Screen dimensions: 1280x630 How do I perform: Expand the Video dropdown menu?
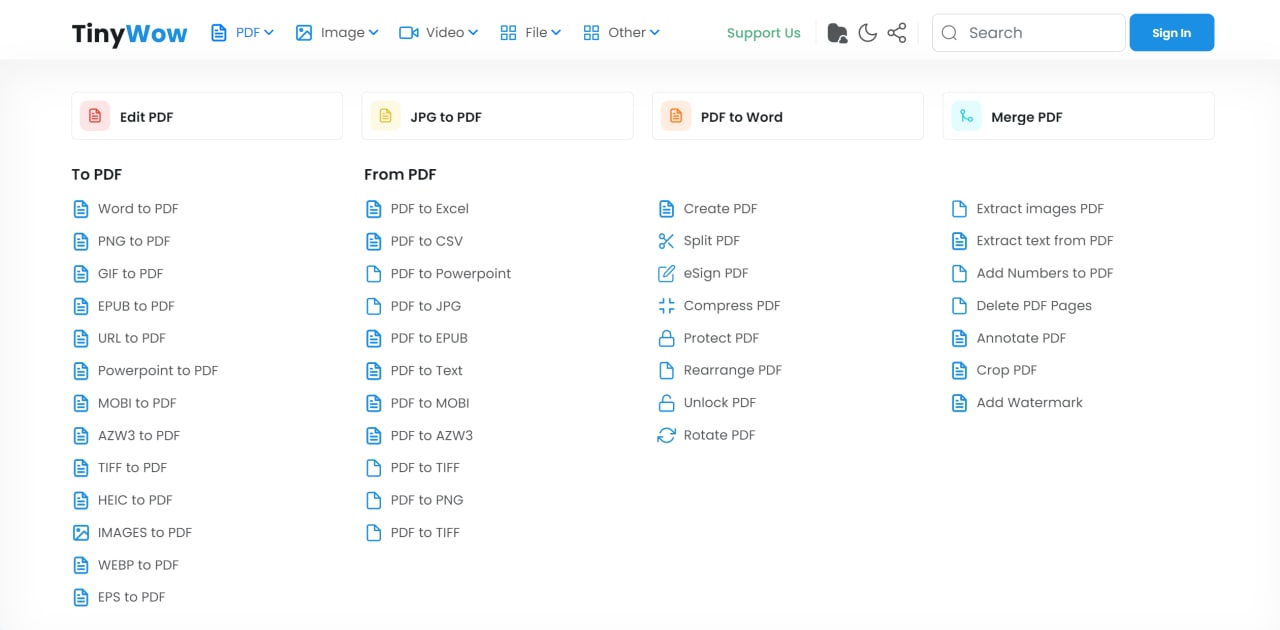click(x=438, y=33)
